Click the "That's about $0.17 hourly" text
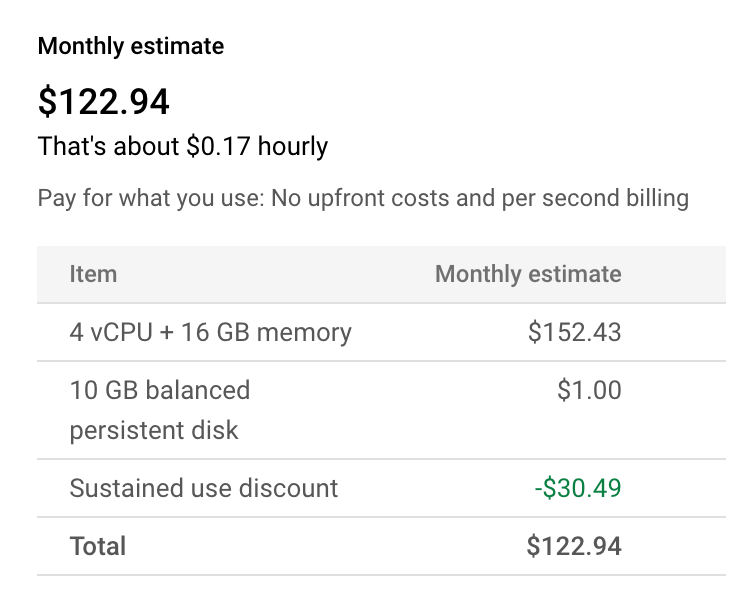This screenshot has height=594, width=750. tap(183, 147)
